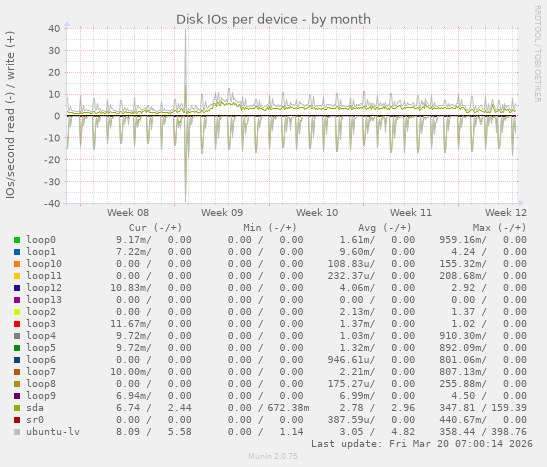547x467 pixels.
Task: Select the loop8 legend label
Action: pyautogui.click(x=41, y=384)
